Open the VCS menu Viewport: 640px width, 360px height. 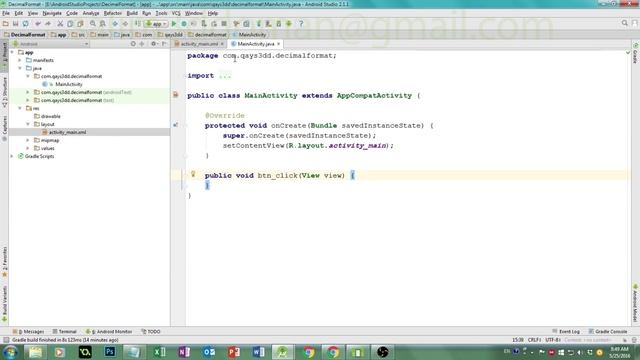(176, 13)
